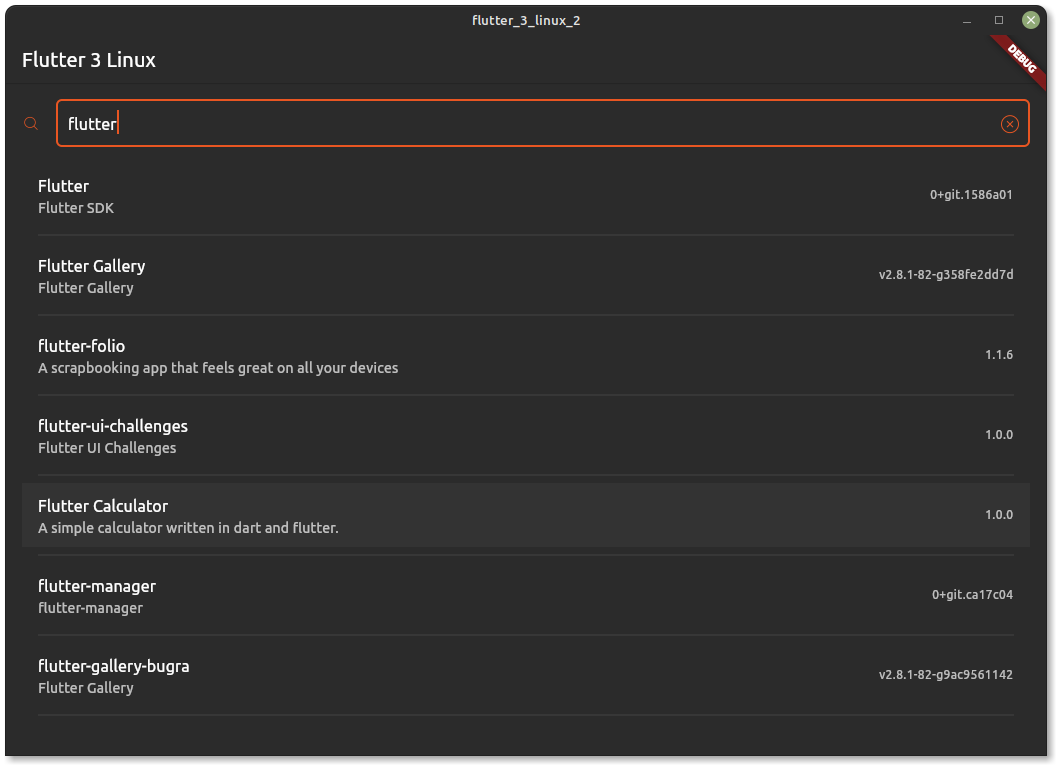Select the flutter-manager entry
Viewport: 1056px width, 765px height.
pos(525,596)
